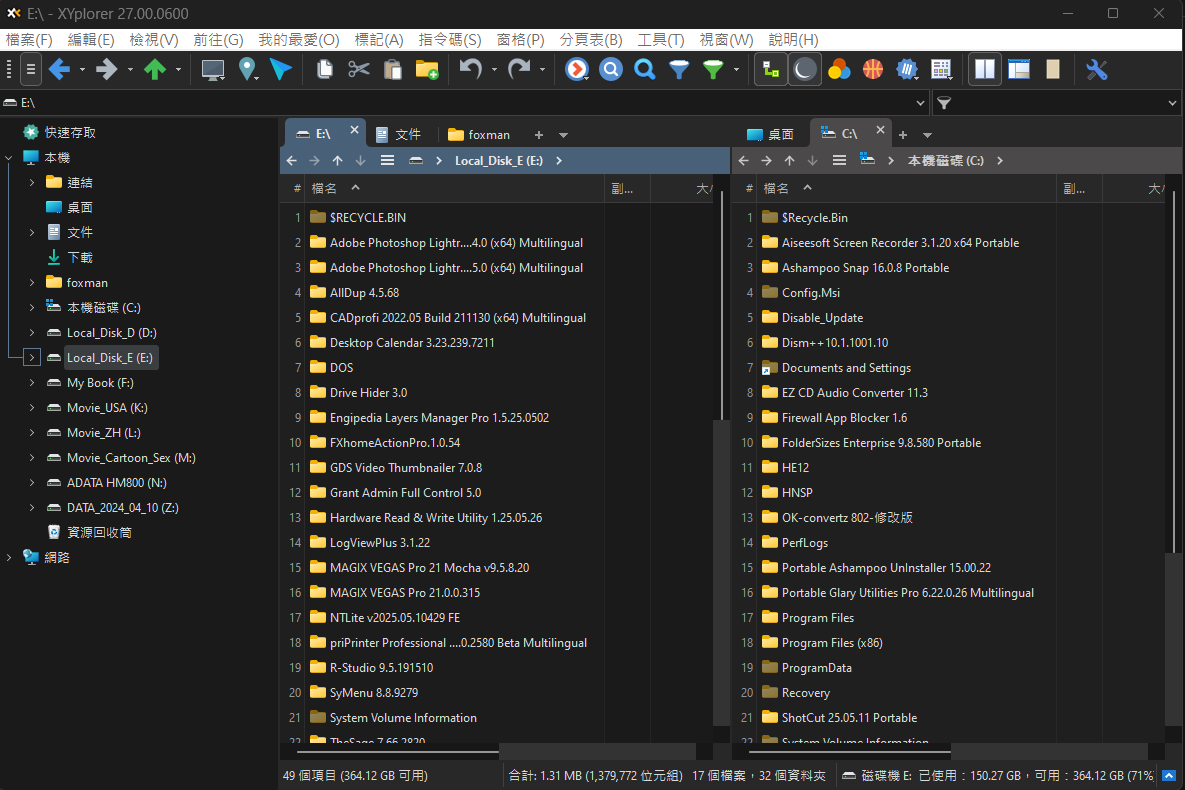Open the 工具(T) menu
This screenshot has height=790, width=1185.
coord(661,39)
